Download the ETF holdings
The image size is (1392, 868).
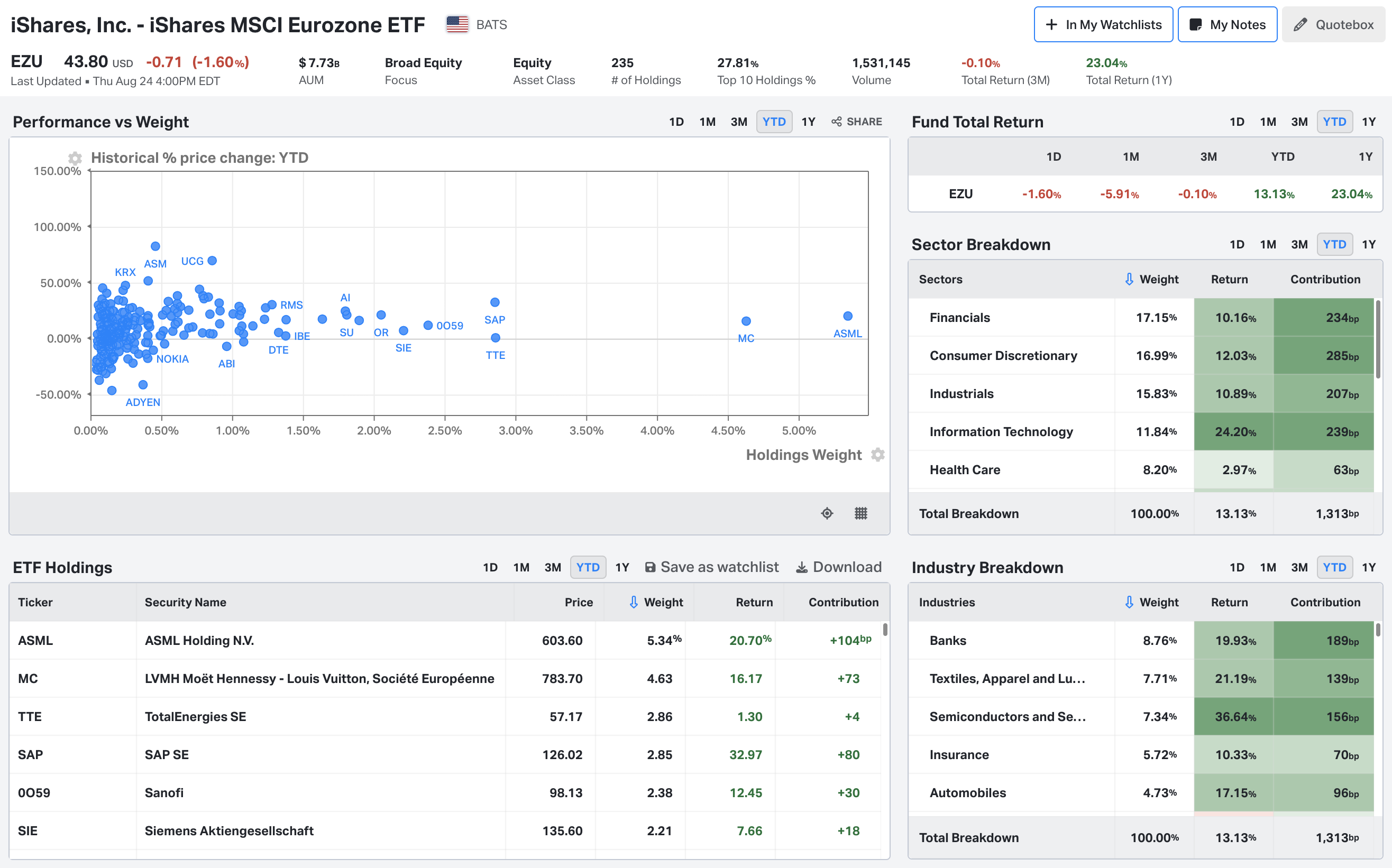(x=838, y=567)
